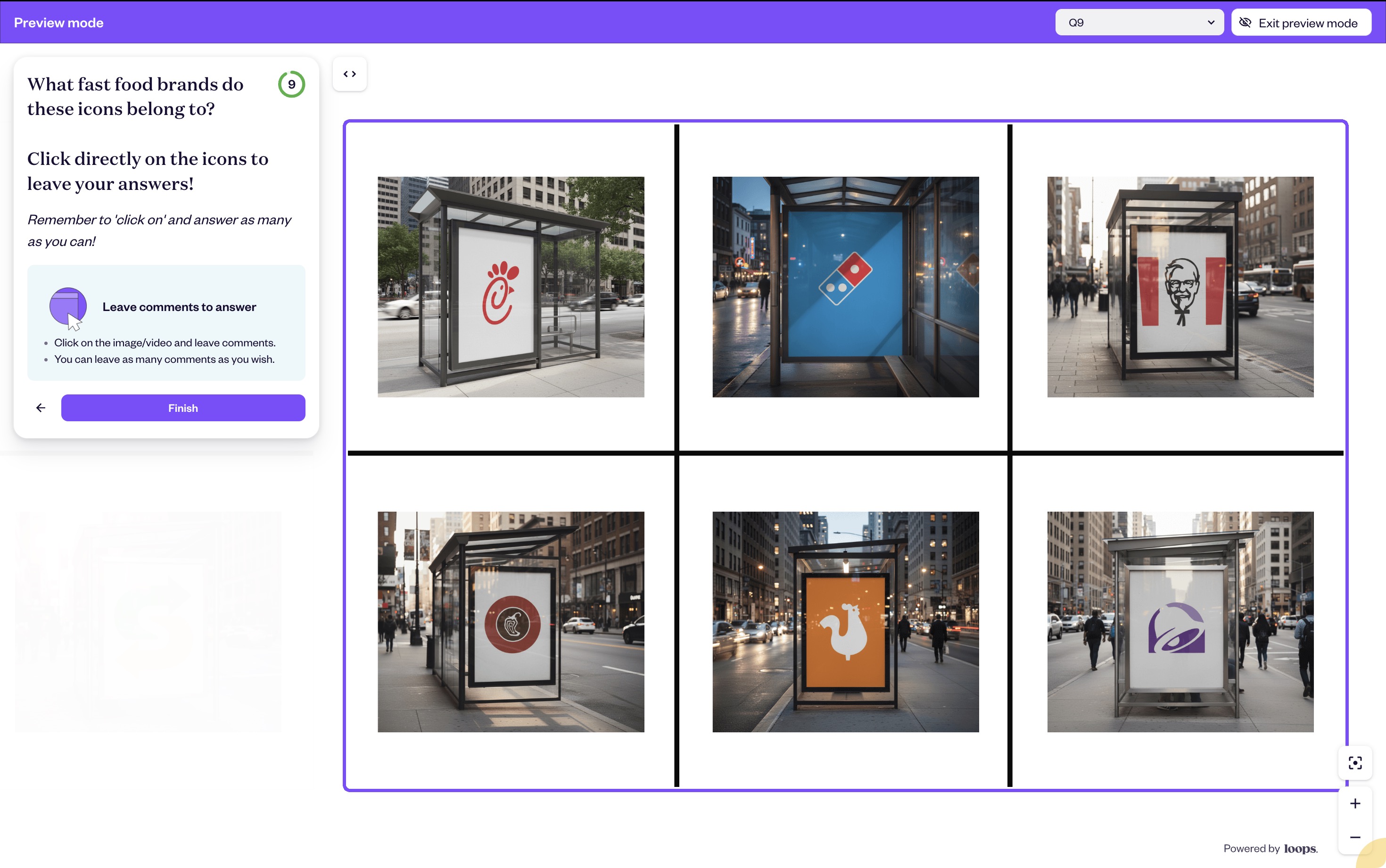Click the eye icon on Exit preview mode
This screenshot has width=1386, height=868.
pos(1246,23)
